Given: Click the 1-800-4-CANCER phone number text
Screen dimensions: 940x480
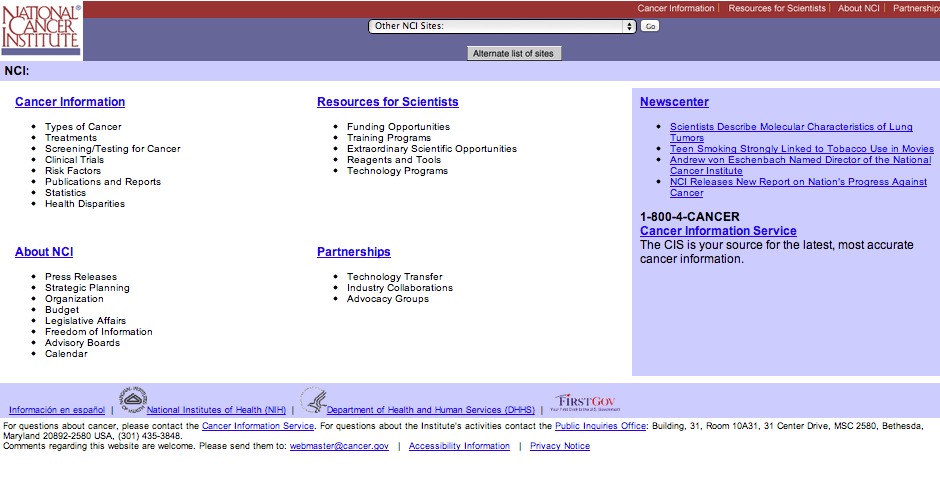Looking at the screenshot, I should [x=690, y=217].
